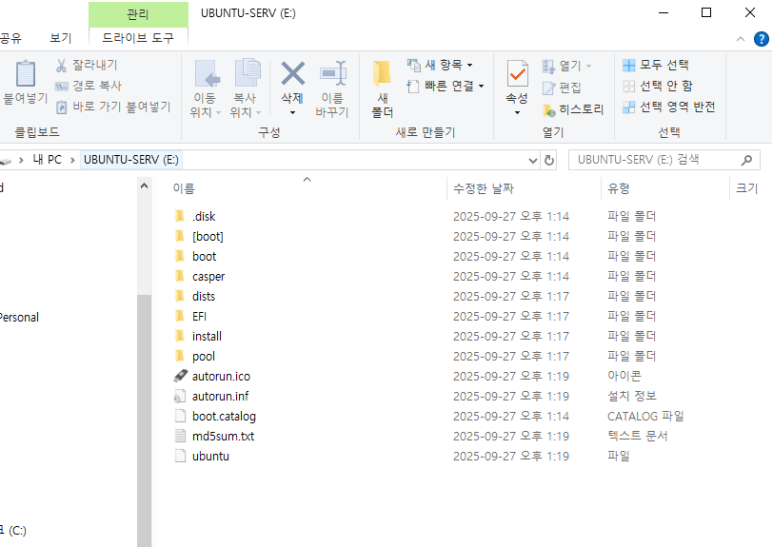The height and width of the screenshot is (547, 773).
Task: Open Easy access (빠른 연결) dropdown
Action: (445, 86)
